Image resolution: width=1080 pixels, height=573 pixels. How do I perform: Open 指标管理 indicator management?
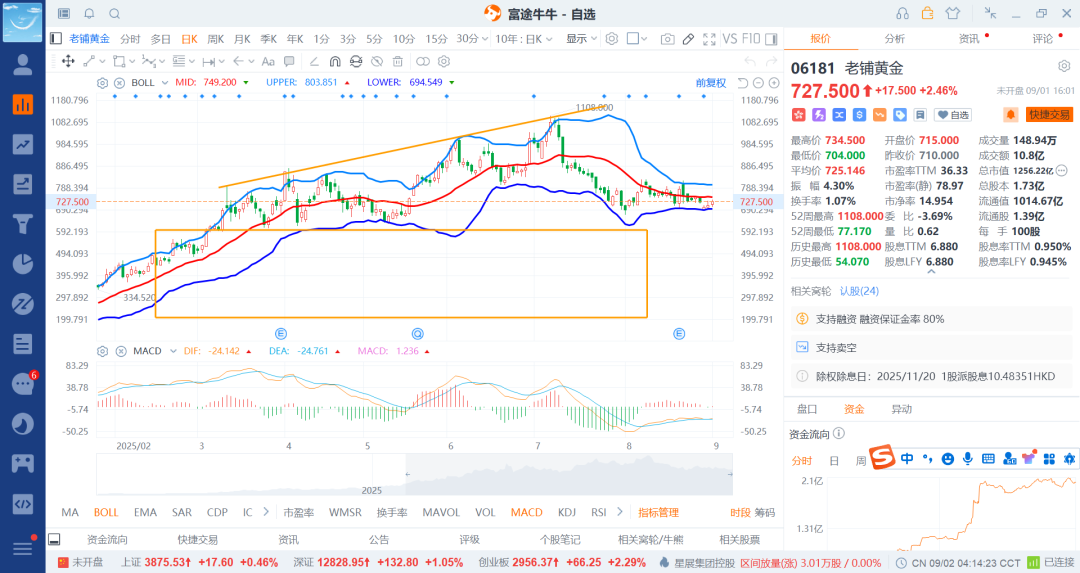[x=658, y=512]
